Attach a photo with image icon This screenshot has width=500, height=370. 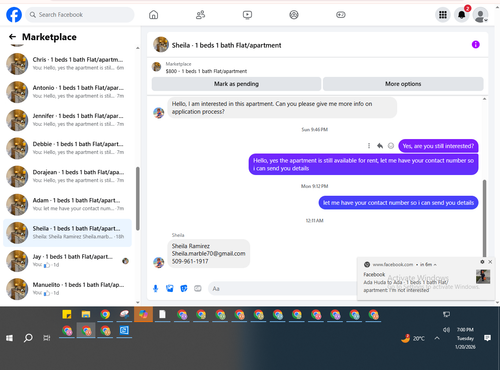pos(170,288)
